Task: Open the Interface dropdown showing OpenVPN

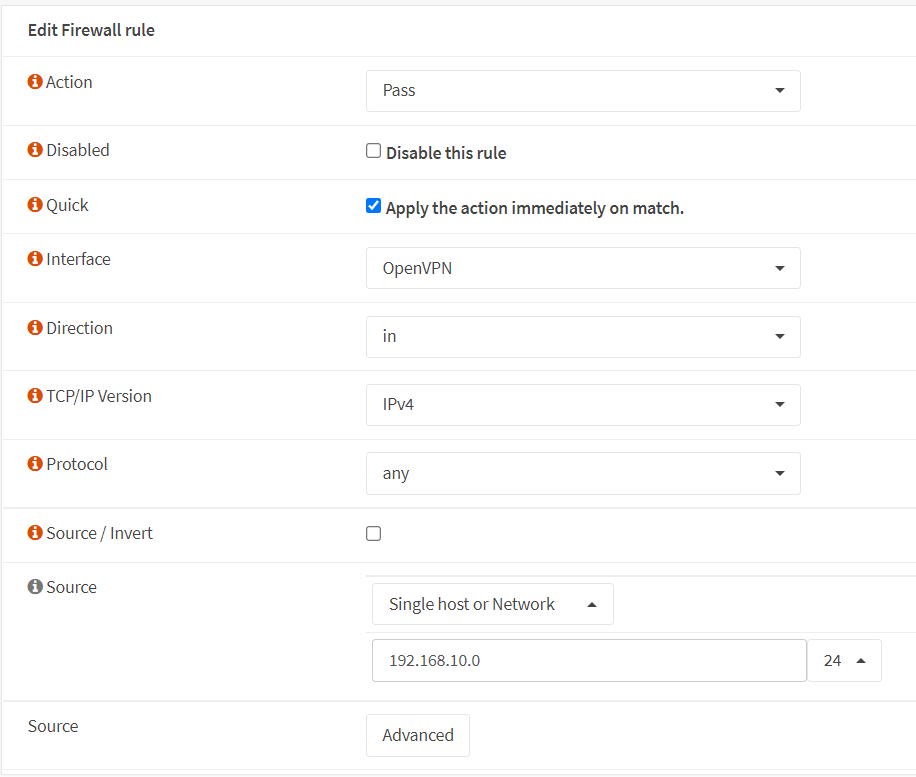Action: pyautogui.click(x=583, y=268)
